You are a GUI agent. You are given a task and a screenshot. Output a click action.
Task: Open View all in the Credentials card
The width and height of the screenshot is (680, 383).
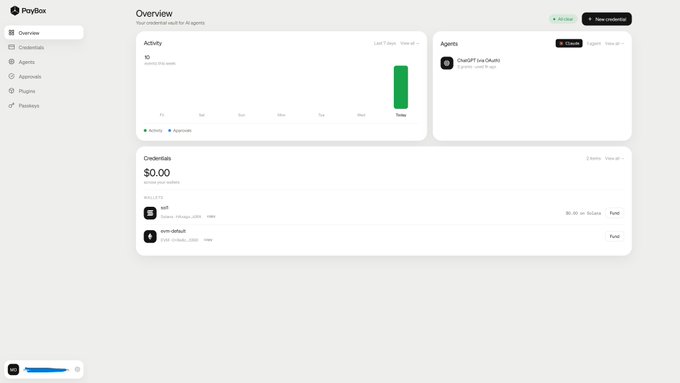pos(615,158)
